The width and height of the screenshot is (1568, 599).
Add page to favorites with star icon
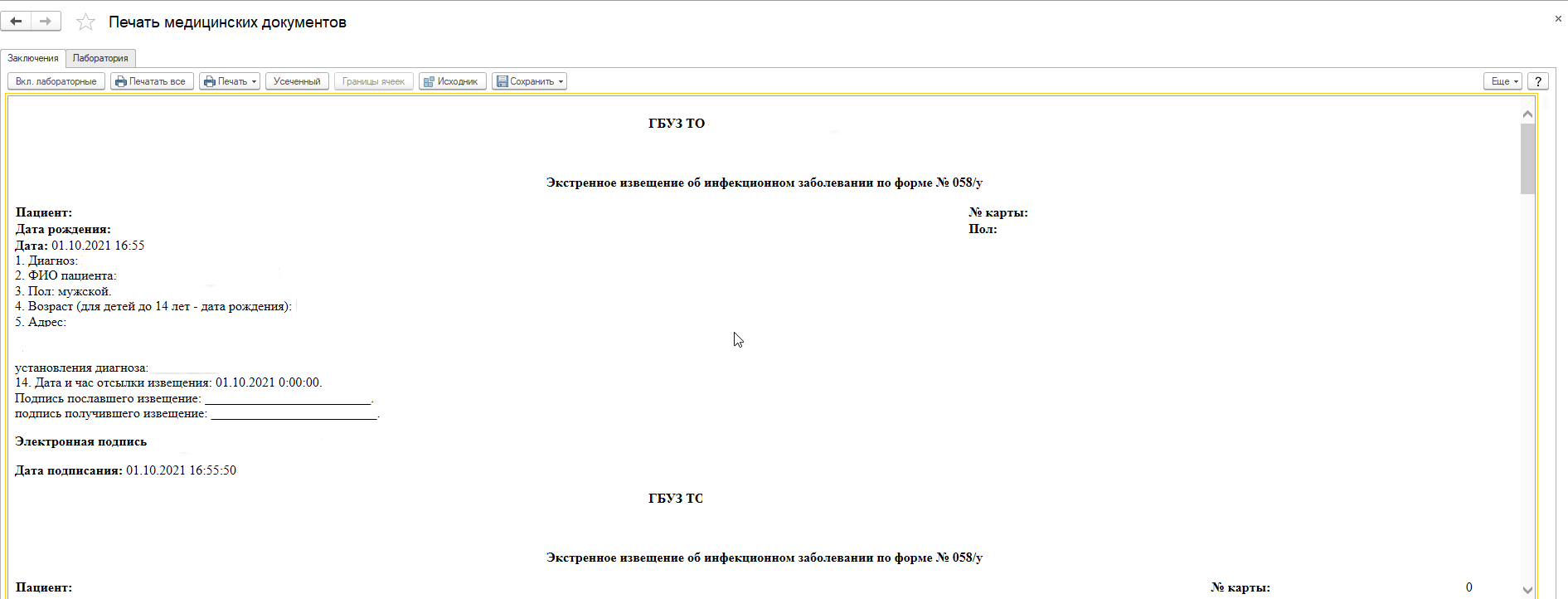click(x=85, y=22)
